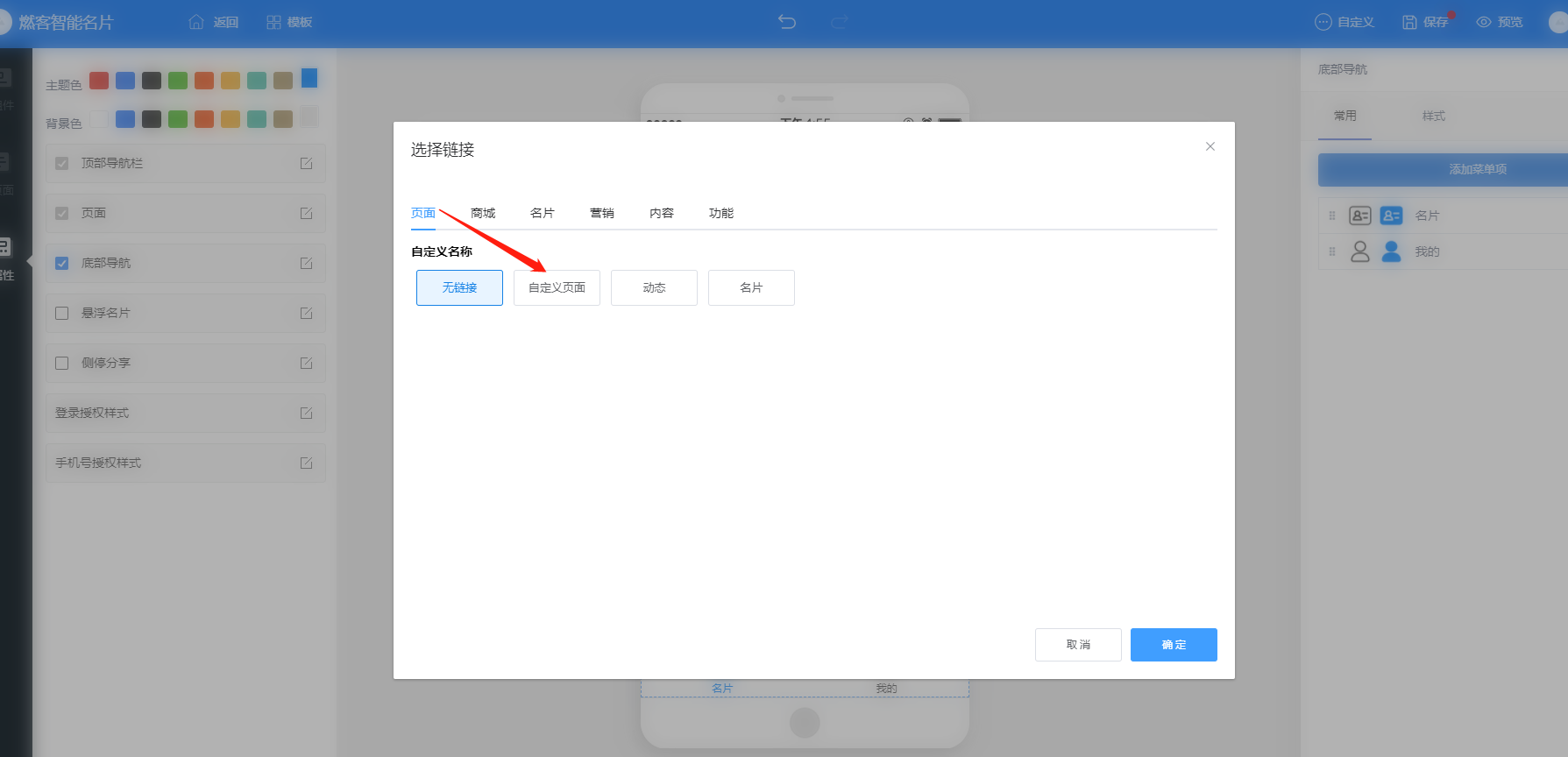Click the undo arrow icon

[787, 22]
